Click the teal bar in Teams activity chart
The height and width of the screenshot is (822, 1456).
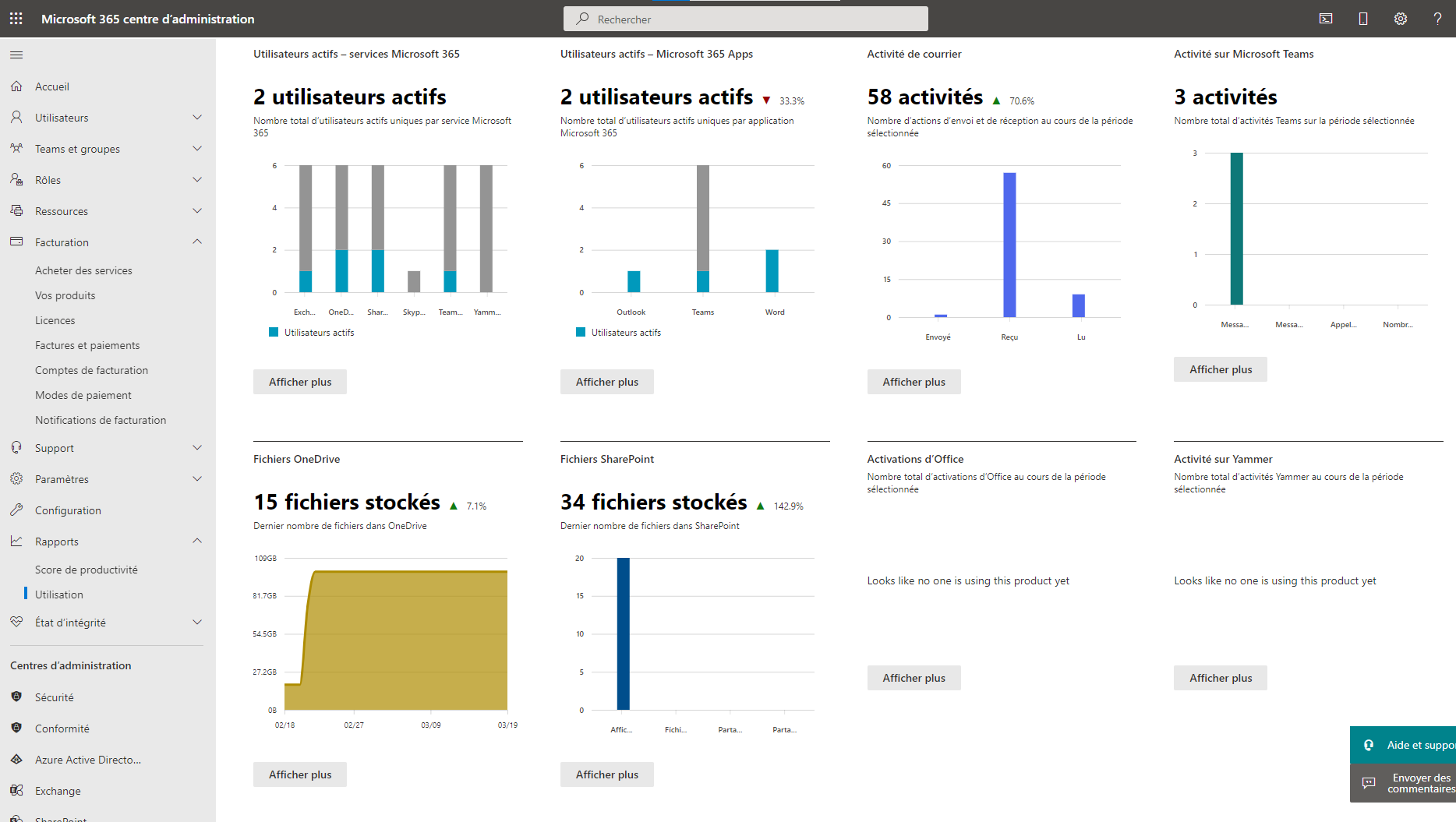point(1236,228)
